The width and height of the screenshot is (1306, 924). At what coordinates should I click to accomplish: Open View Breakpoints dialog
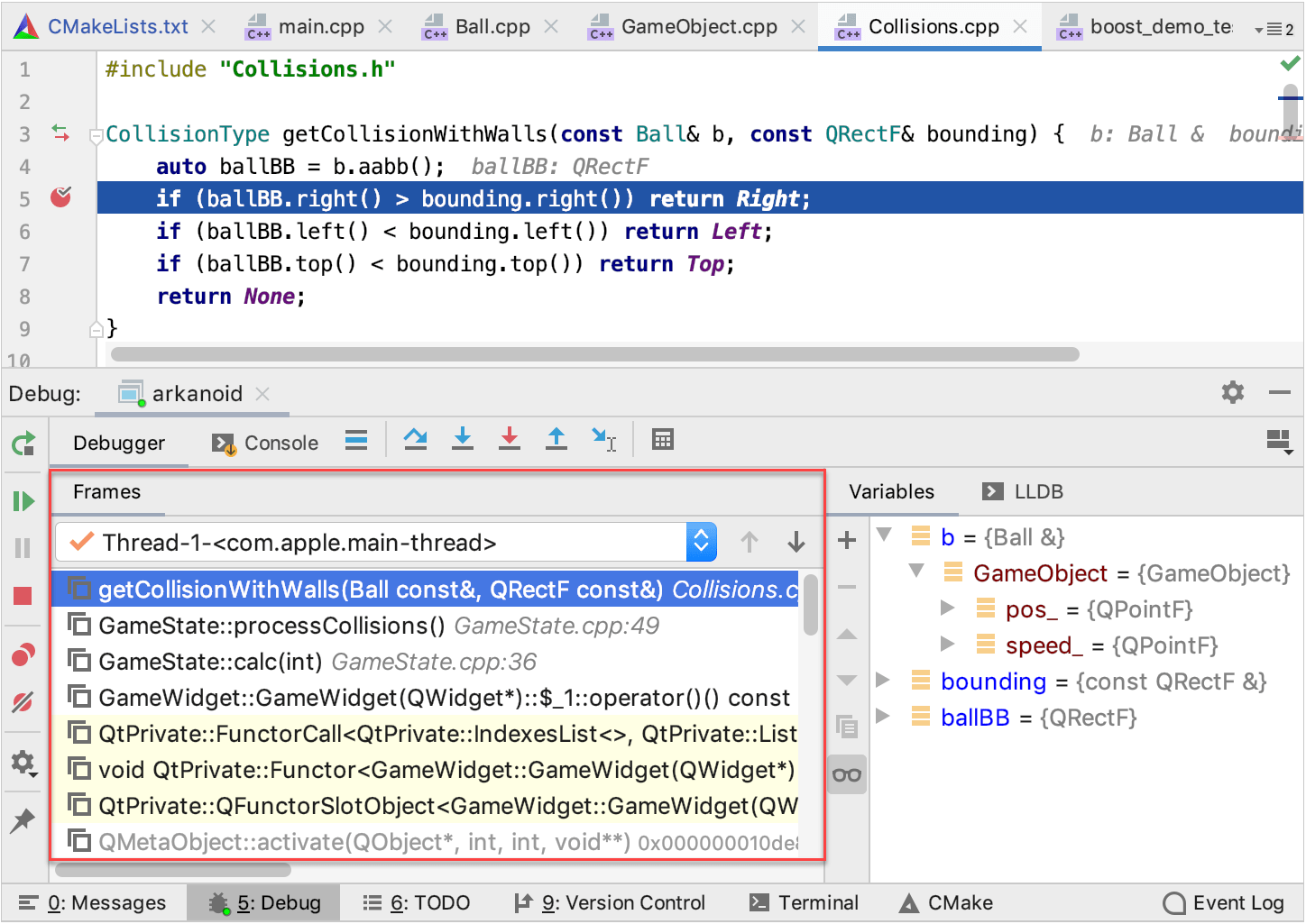click(23, 654)
